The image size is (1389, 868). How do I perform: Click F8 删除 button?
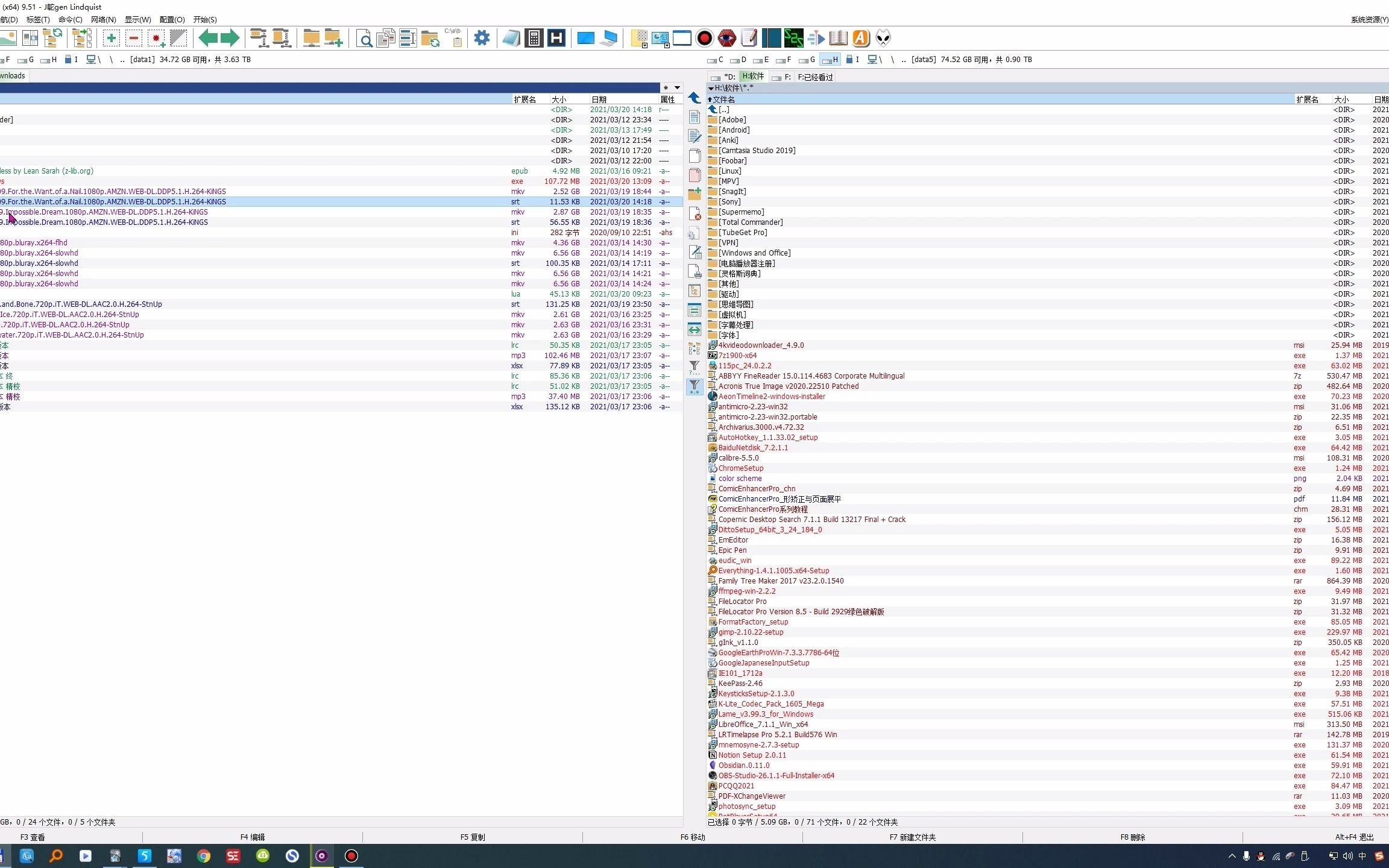point(1133,837)
